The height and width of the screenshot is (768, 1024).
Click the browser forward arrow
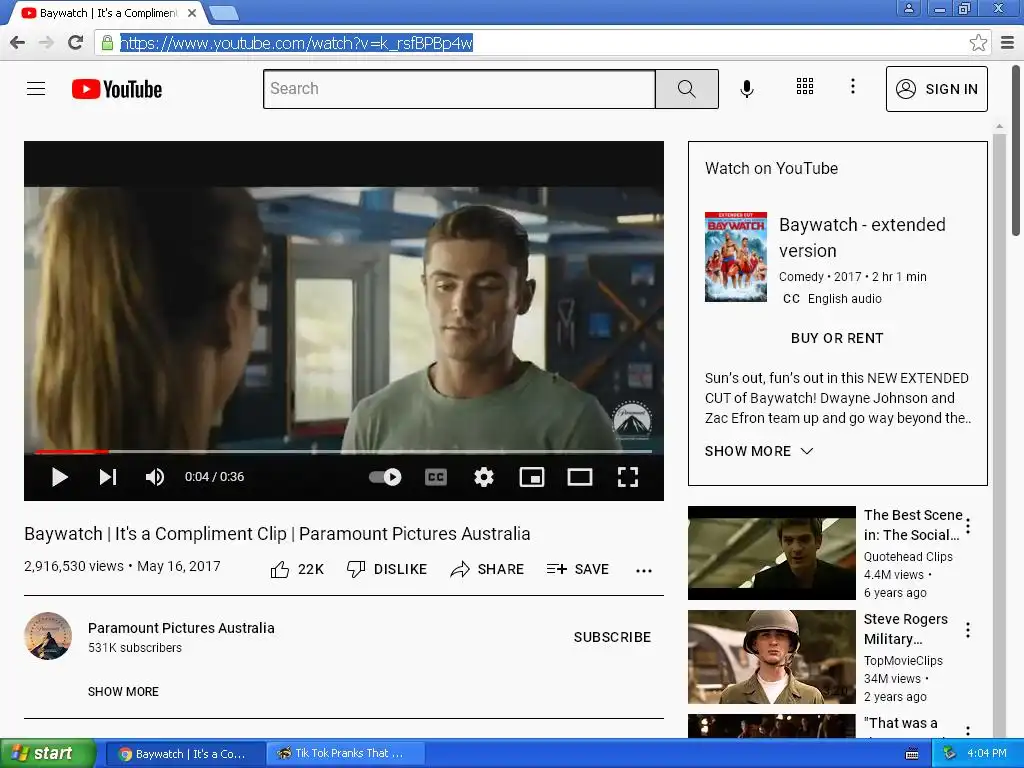pos(46,43)
